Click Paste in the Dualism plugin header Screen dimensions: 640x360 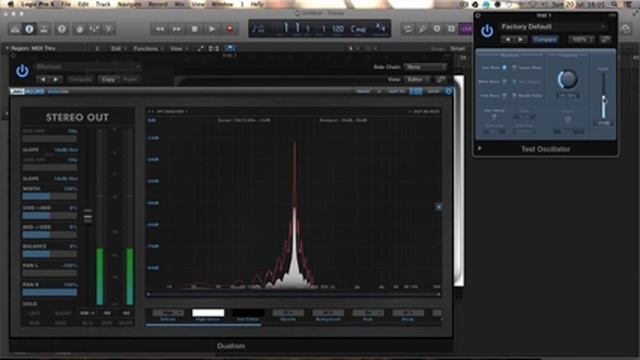point(130,79)
